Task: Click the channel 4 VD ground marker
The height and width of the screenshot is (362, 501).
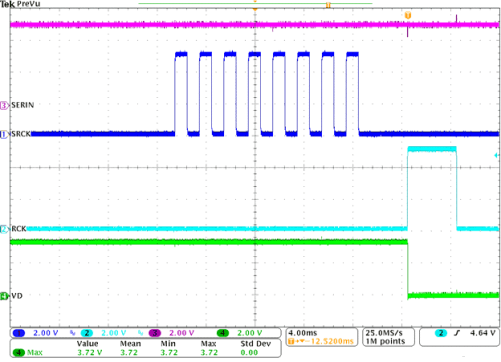Action: (x=4, y=296)
